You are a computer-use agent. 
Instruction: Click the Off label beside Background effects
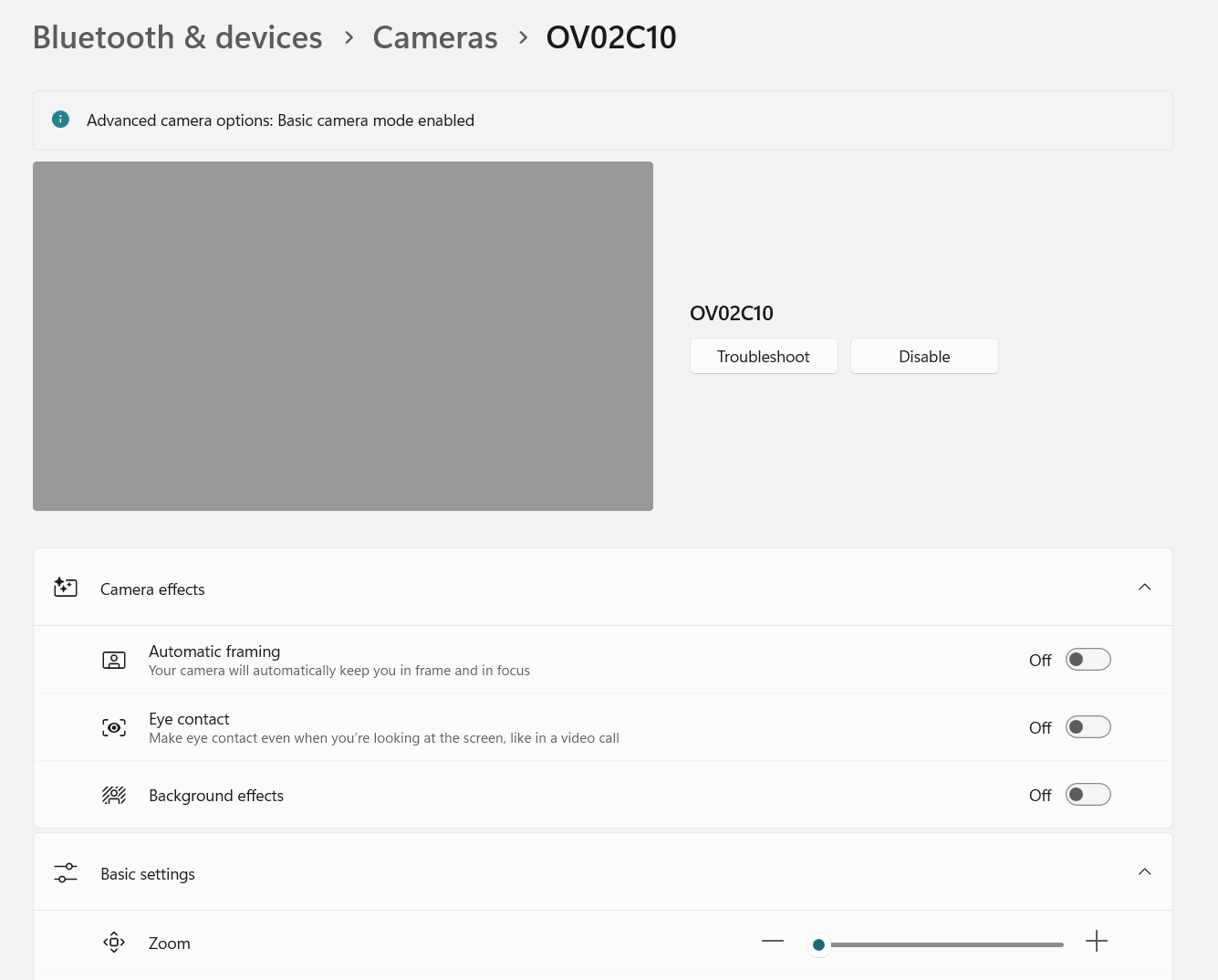(1040, 796)
